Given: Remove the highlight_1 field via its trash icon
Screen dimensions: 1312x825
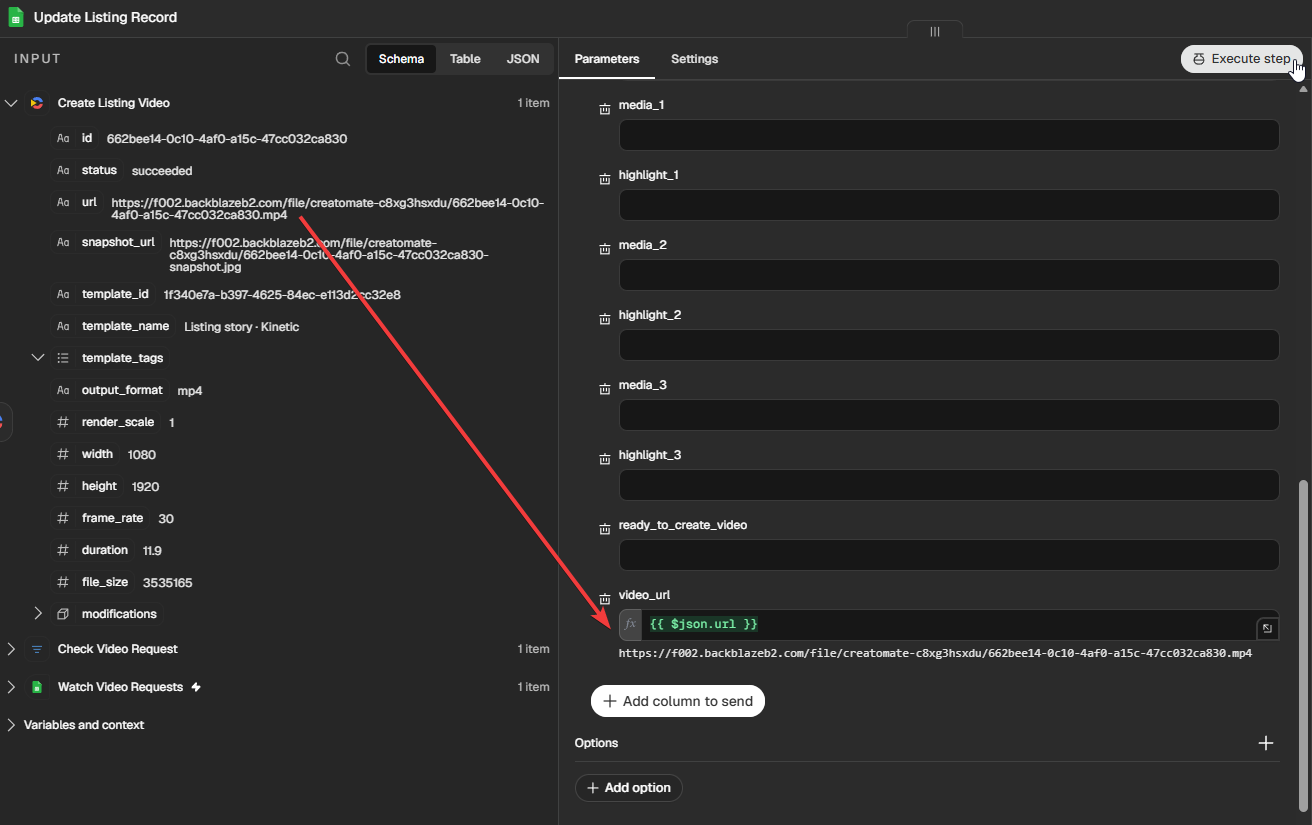Looking at the screenshot, I should coord(604,179).
